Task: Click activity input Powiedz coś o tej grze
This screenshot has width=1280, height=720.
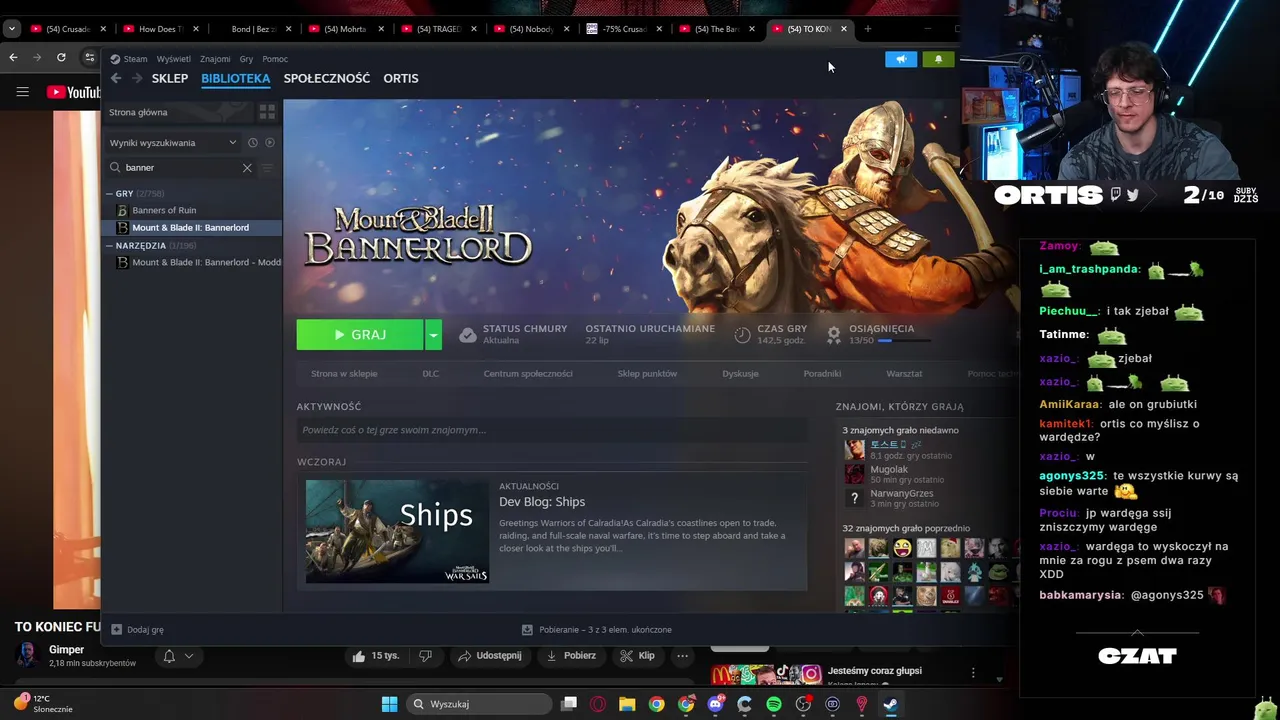Action: coord(551,430)
